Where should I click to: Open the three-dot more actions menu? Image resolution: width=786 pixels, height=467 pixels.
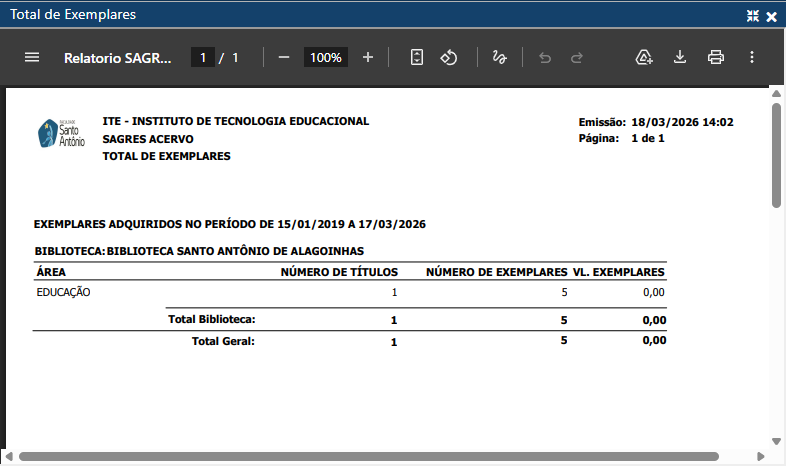click(x=752, y=58)
